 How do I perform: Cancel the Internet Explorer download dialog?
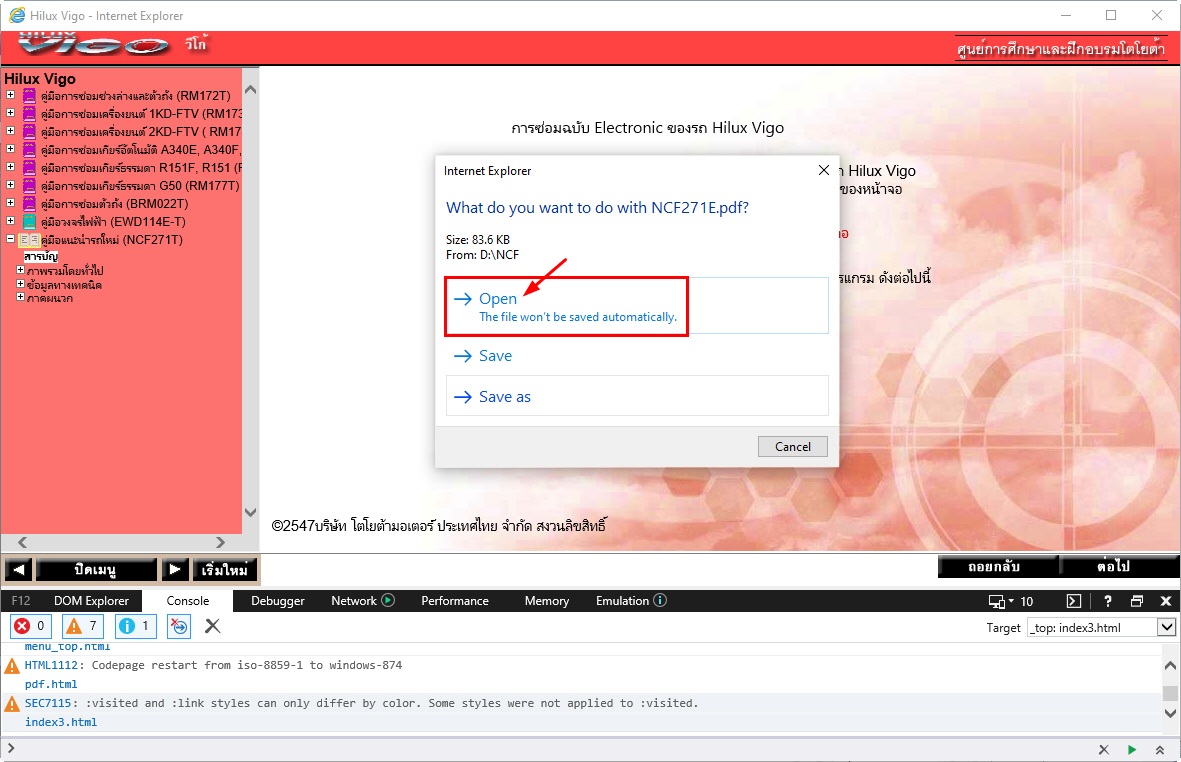(792, 447)
